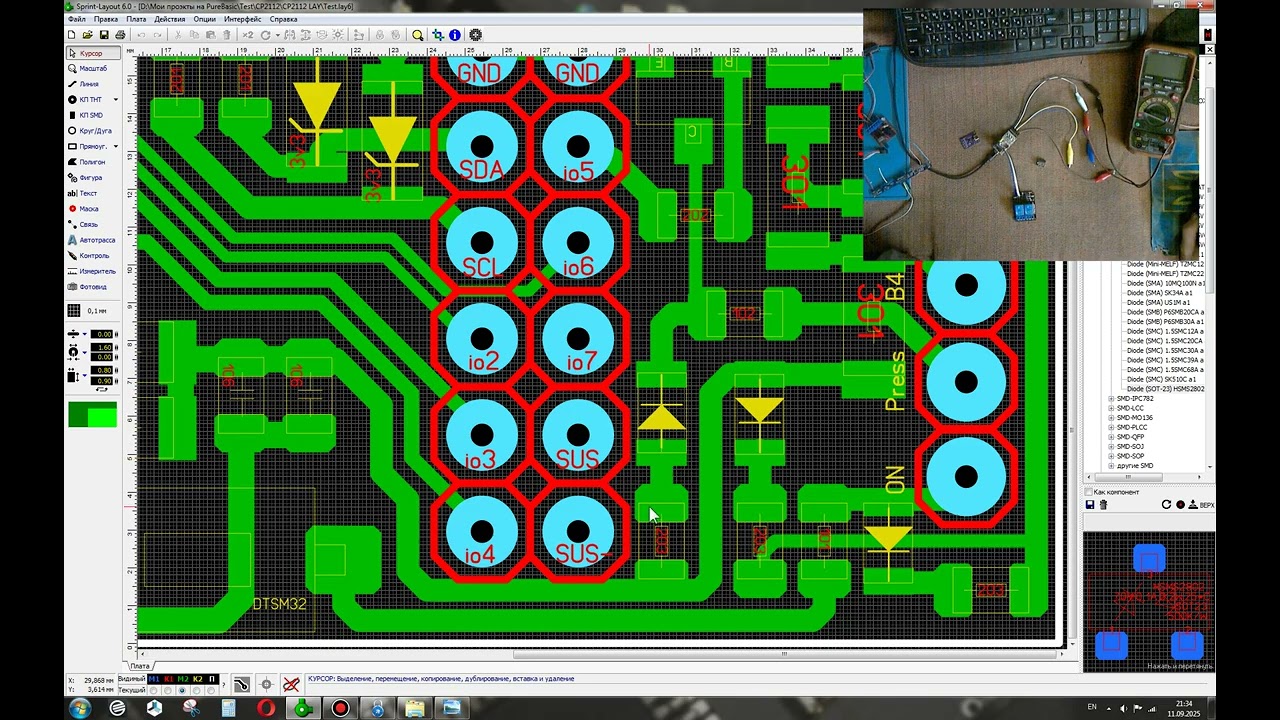Select the Линия track tool
This screenshot has height=720, width=1280.
(x=94, y=84)
